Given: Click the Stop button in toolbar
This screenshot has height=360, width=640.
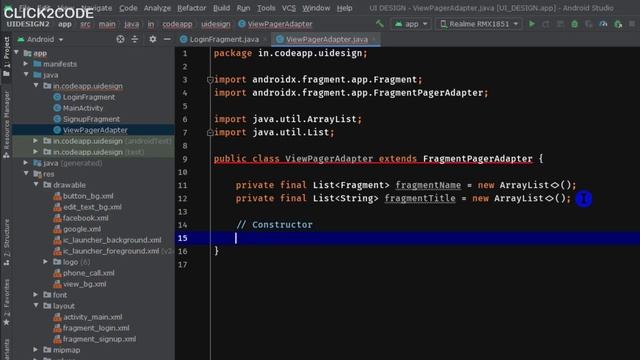Looking at the screenshot, I should (632, 24).
